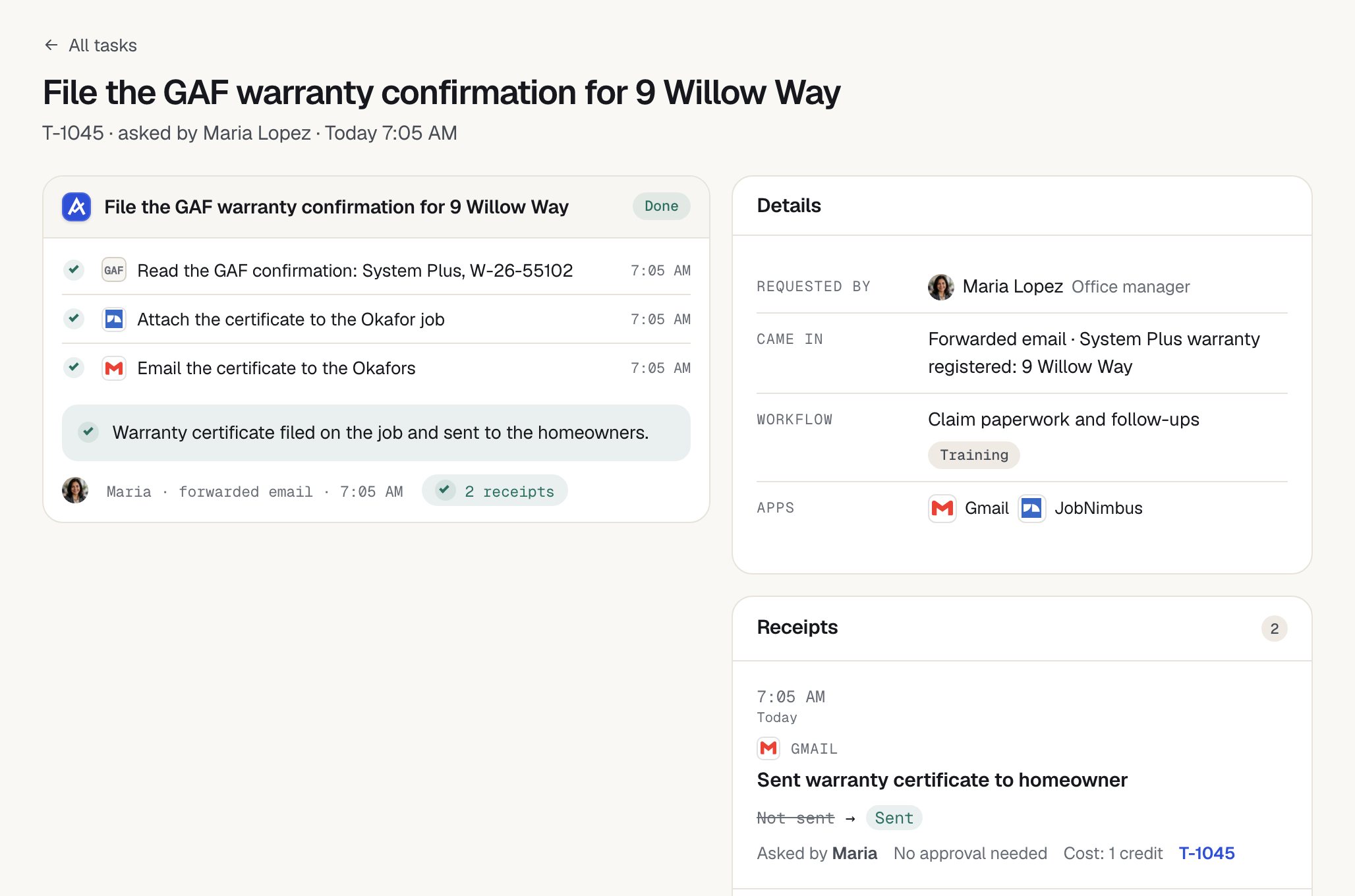Select 'Read the GAF confirmation: System Plus, W-26-55102'
This screenshot has width=1355, height=896.
[x=355, y=271]
